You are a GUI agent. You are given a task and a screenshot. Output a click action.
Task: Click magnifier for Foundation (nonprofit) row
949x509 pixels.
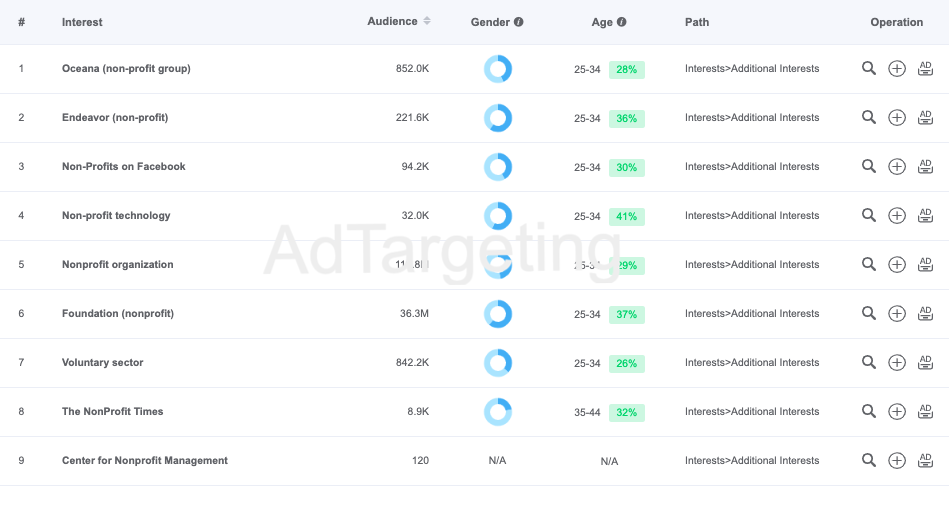click(869, 314)
